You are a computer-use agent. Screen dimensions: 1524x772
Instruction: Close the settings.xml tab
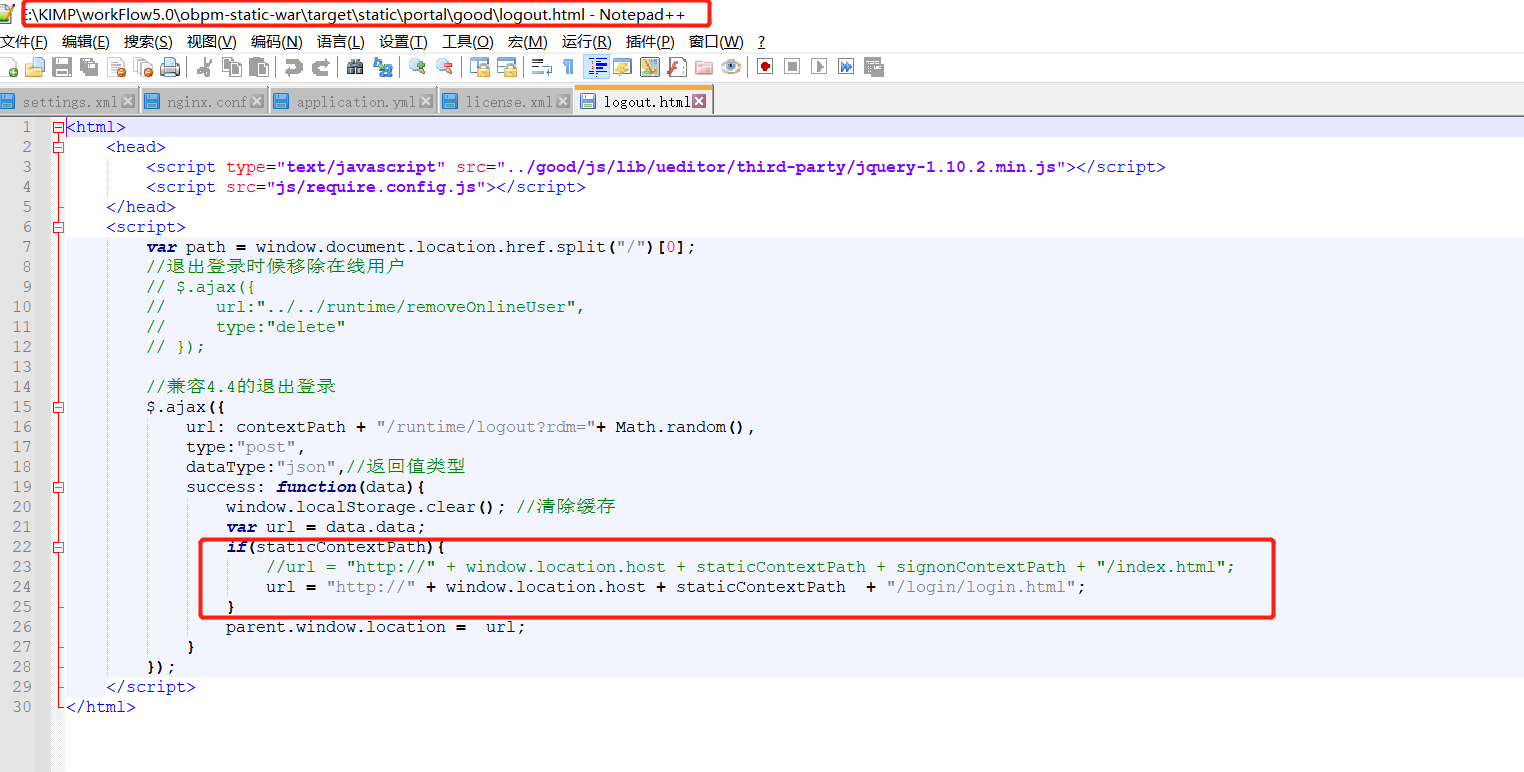tap(128, 101)
